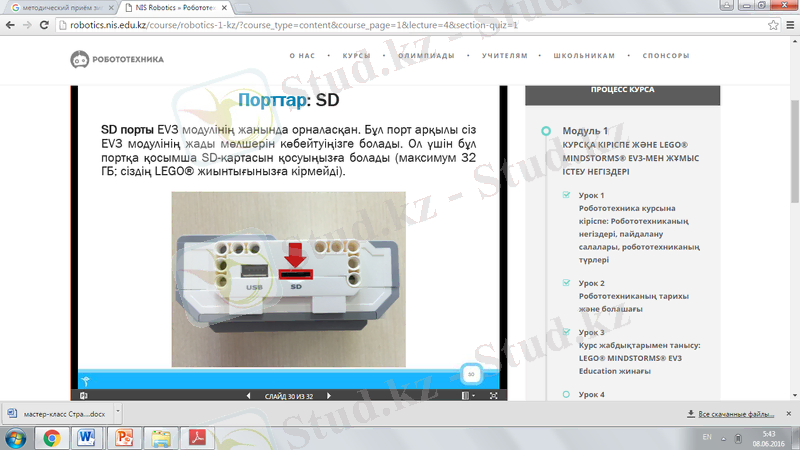
Task: Toggle Урок 3 completion checkbox
Action: pos(566,332)
